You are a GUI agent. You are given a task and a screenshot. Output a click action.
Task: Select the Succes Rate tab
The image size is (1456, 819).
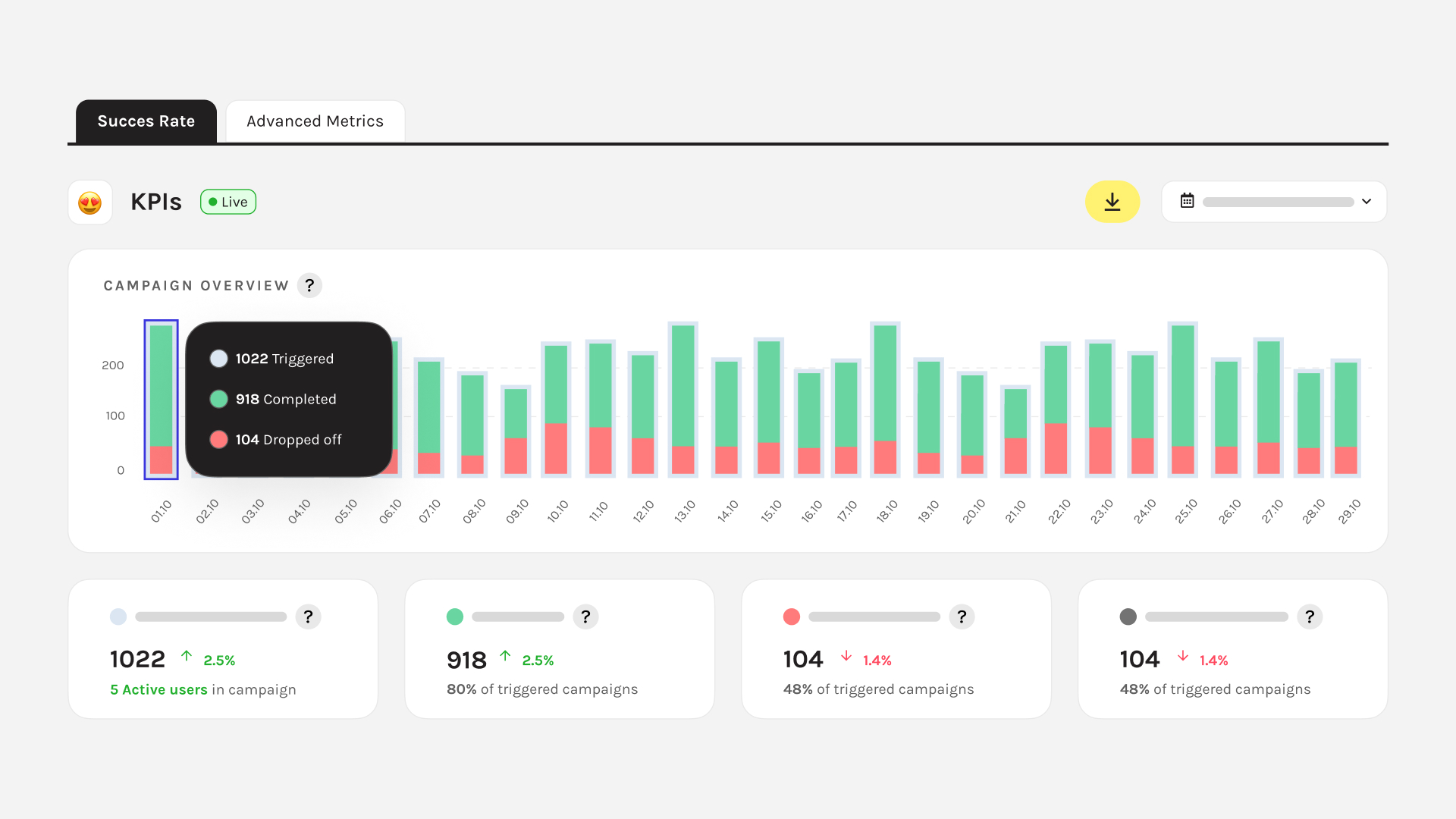(x=146, y=121)
